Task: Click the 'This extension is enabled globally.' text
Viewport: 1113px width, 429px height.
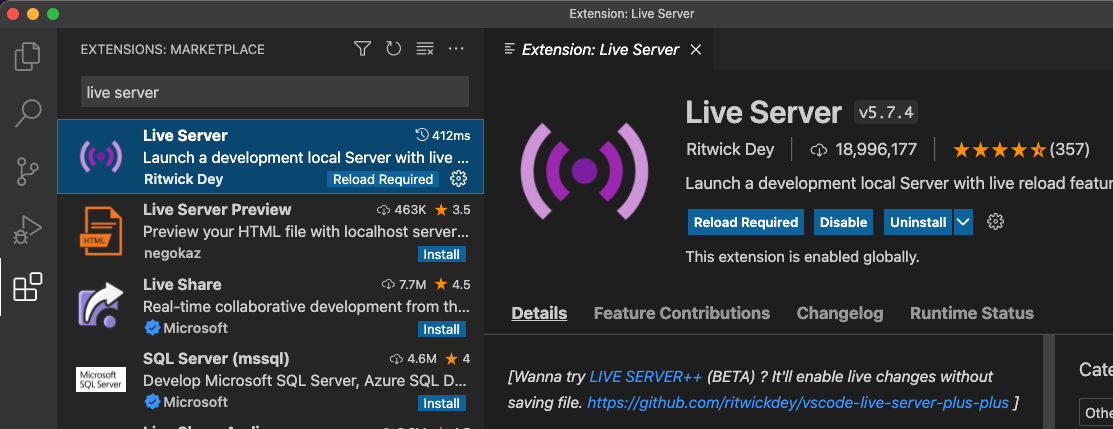Action: tap(802, 257)
